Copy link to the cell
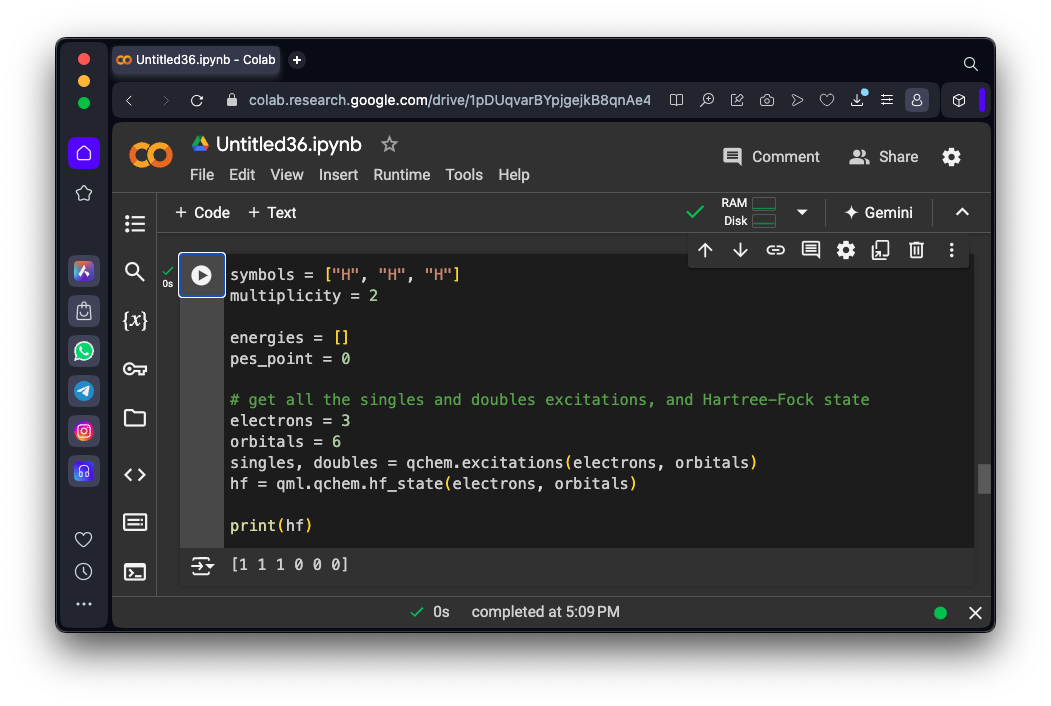Image resolution: width=1051 pixels, height=706 pixels. (x=775, y=250)
